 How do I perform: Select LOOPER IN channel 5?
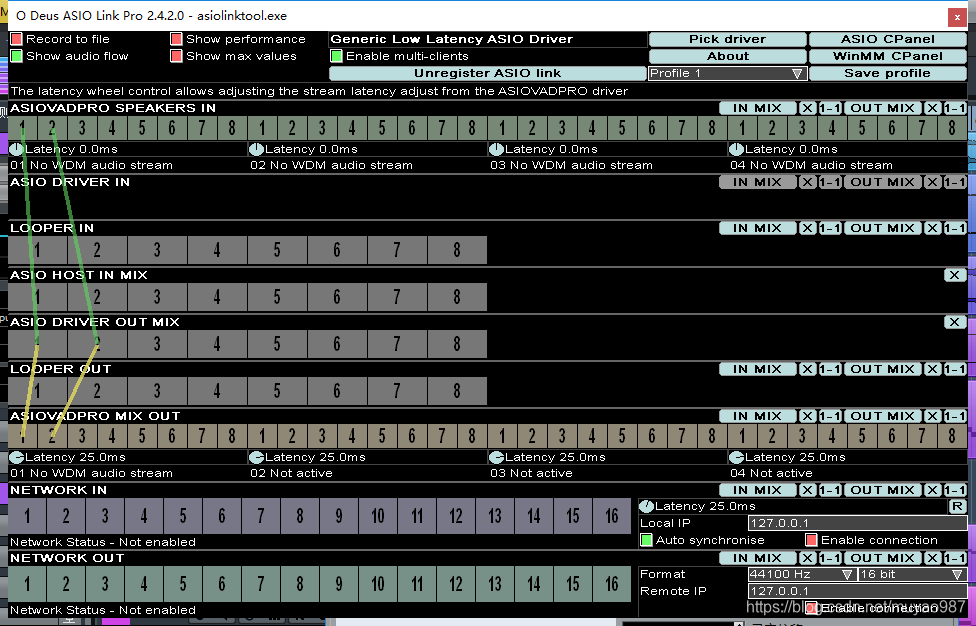277,250
